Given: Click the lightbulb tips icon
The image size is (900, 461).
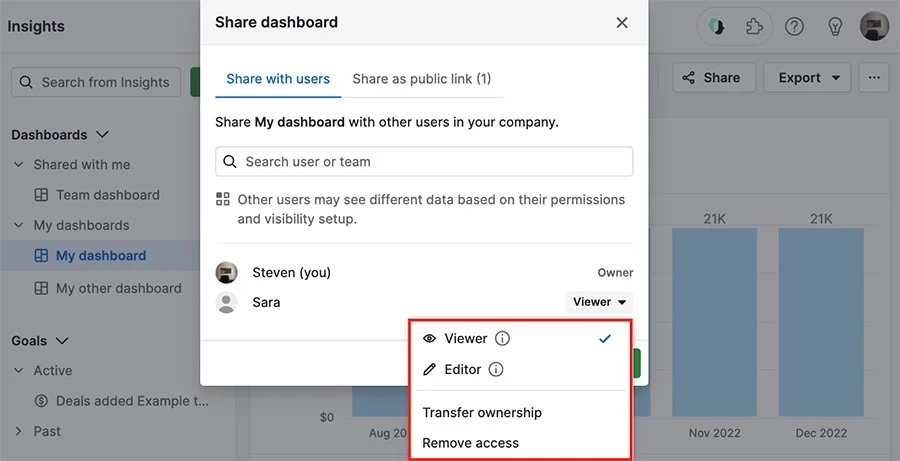Looking at the screenshot, I should tap(834, 26).
